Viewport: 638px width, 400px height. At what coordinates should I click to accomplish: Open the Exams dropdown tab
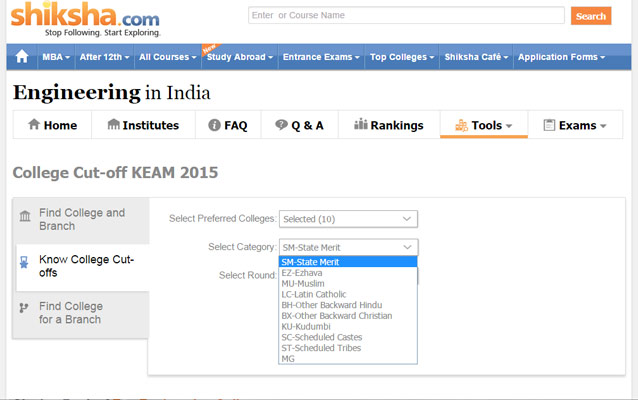click(x=574, y=125)
